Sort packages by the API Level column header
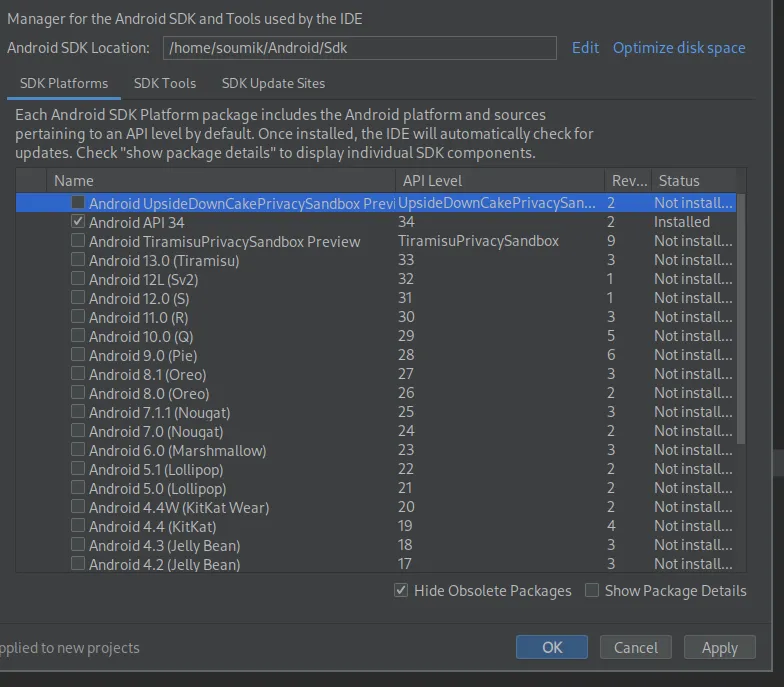 coord(500,181)
